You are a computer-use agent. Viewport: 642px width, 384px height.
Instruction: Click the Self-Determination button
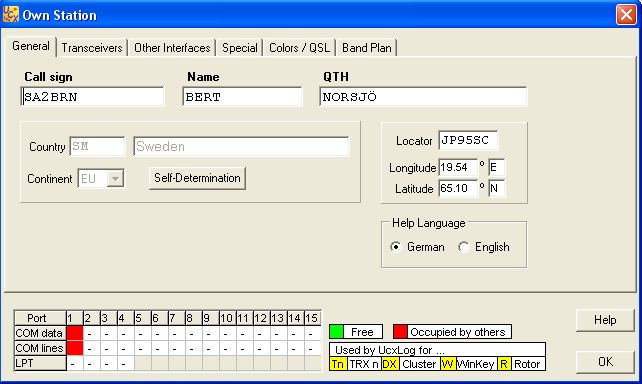click(197, 178)
